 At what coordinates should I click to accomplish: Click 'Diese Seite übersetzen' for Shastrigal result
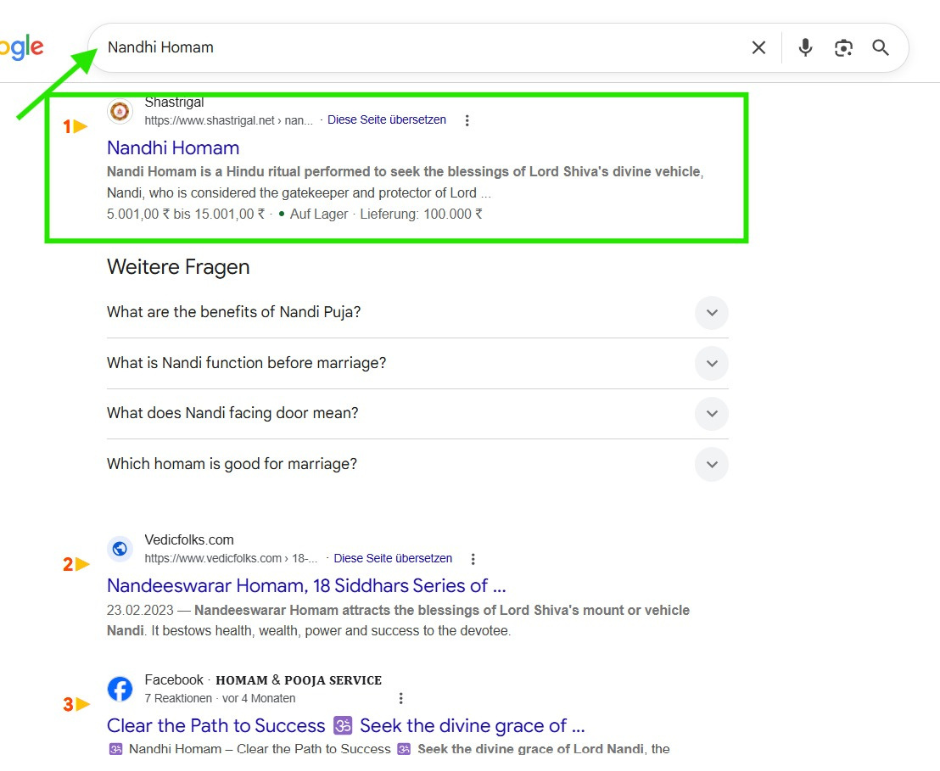(387, 120)
